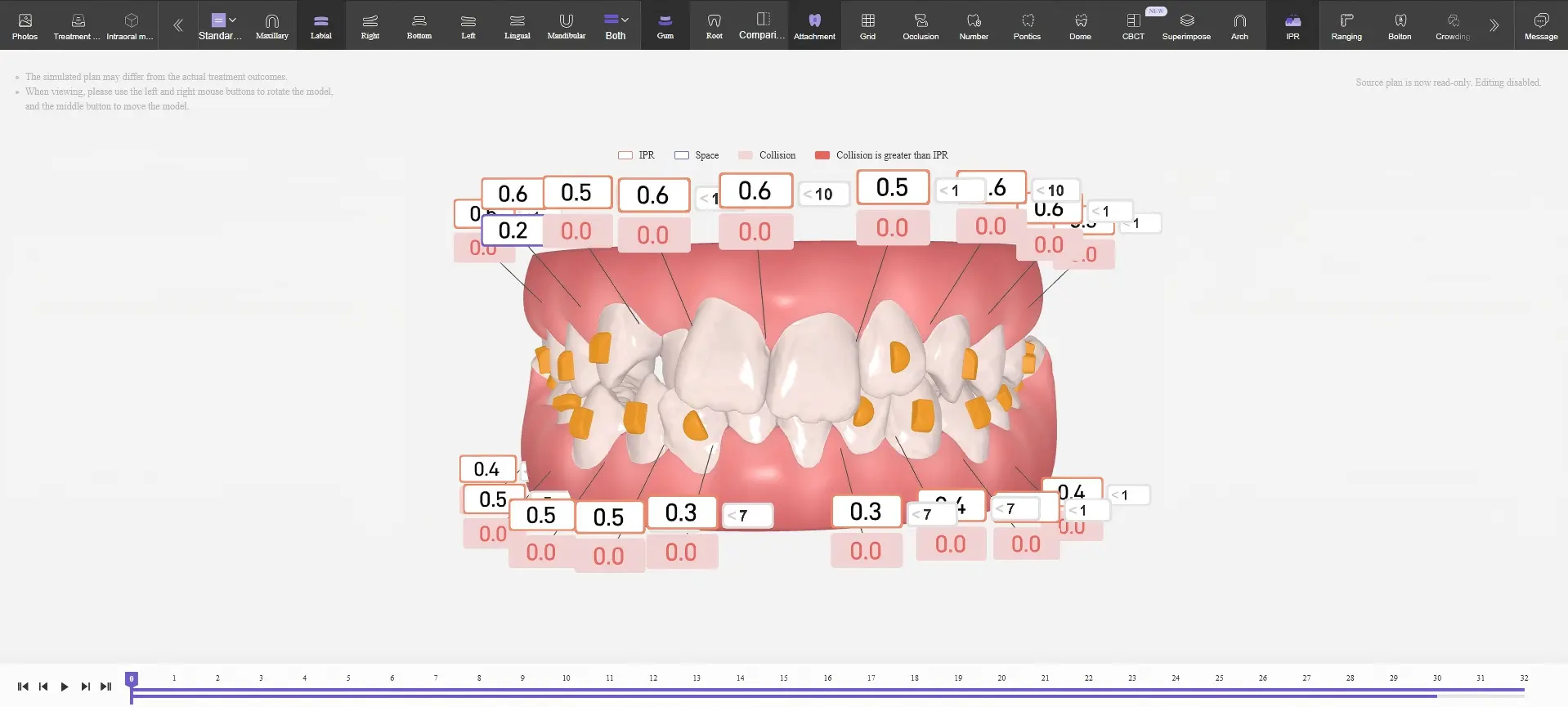Show previous toolbar items with left chevron
The image size is (1568, 707).
178,25
